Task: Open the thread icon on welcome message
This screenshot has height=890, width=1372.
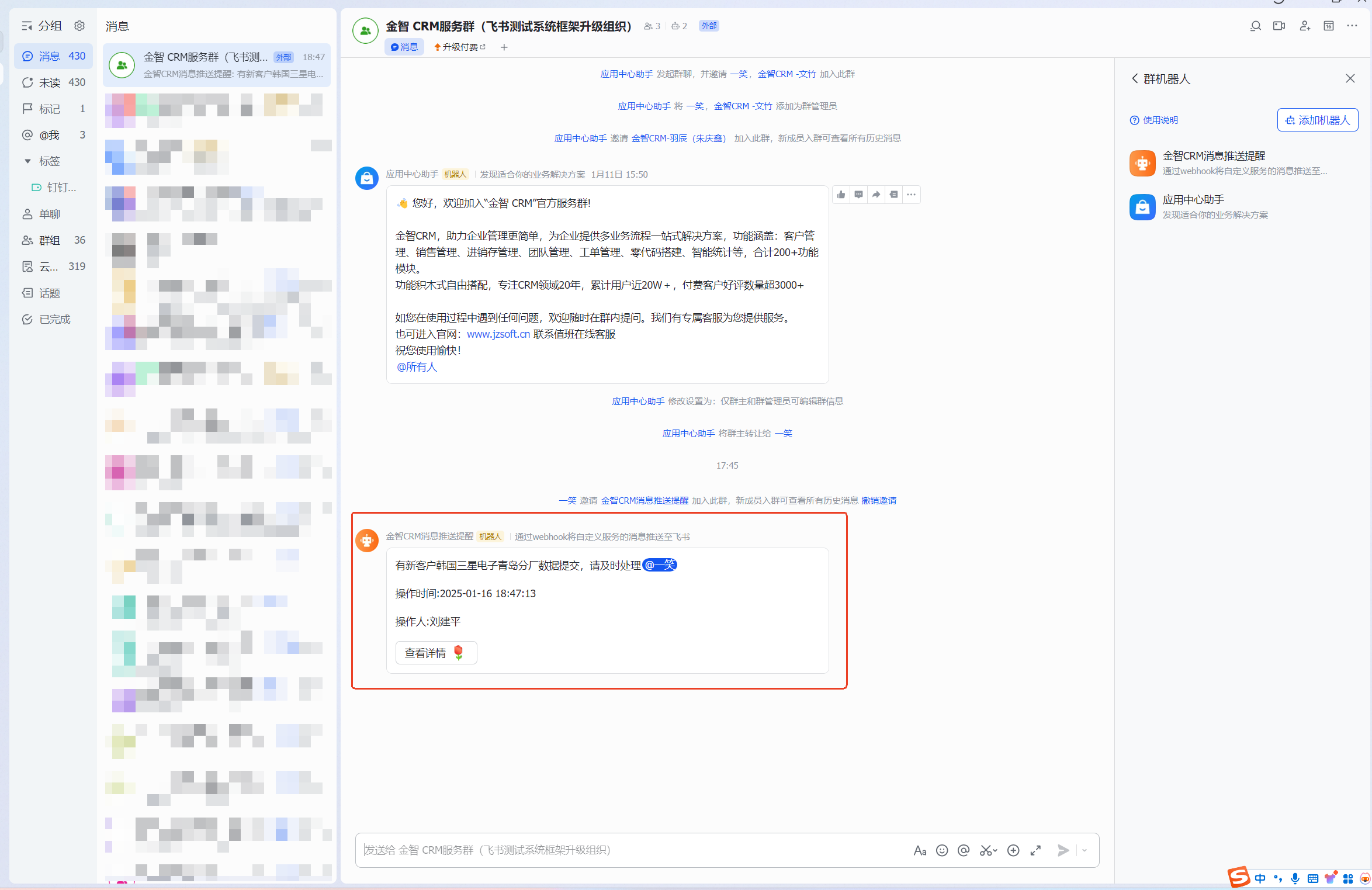Action: [x=893, y=195]
